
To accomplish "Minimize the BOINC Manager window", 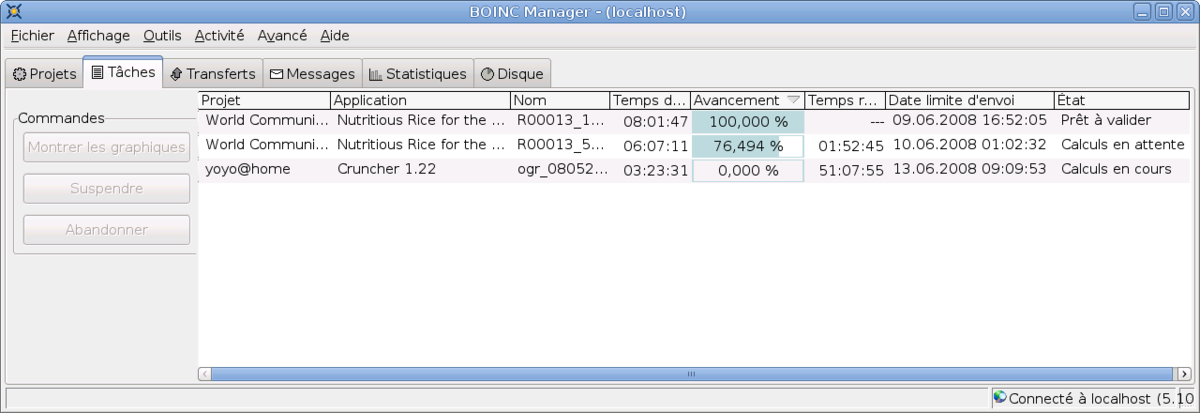I will click(1142, 11).
